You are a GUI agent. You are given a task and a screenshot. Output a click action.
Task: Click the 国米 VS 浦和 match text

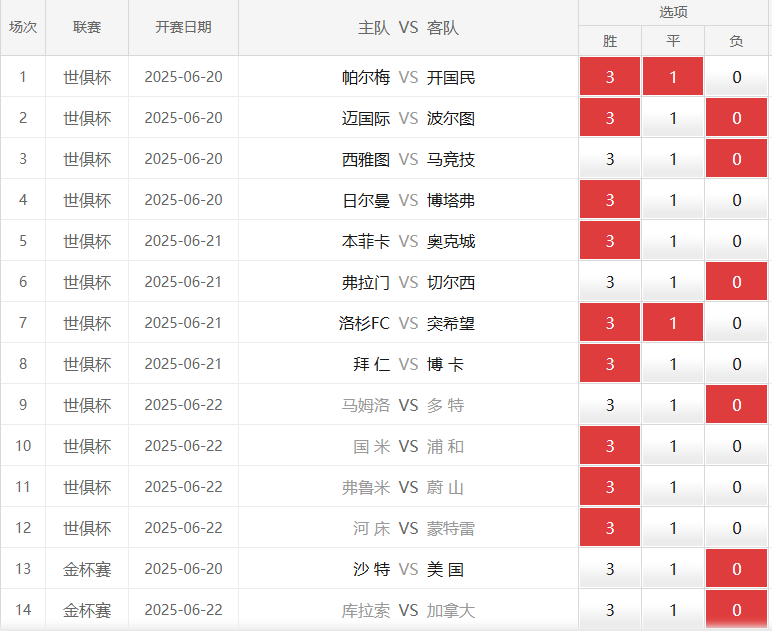408,446
